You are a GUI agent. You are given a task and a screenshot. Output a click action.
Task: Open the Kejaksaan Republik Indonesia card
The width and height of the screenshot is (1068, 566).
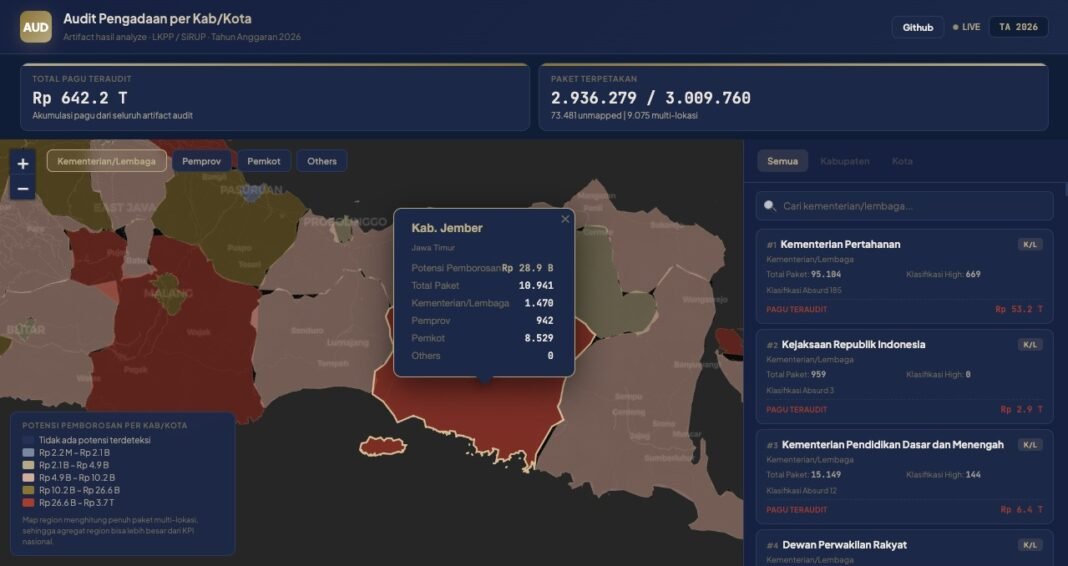tap(904, 376)
